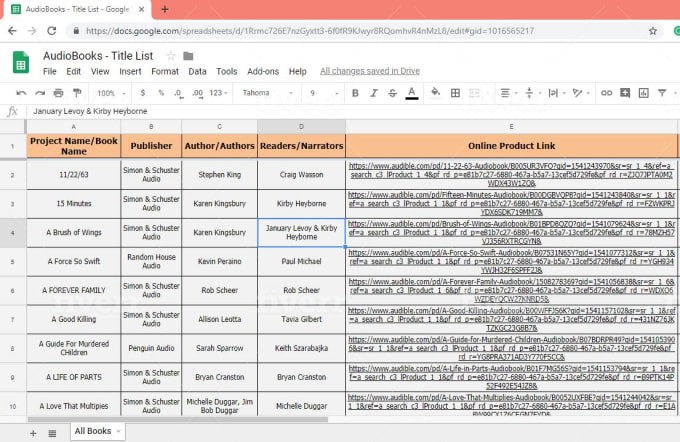Open the font size 9 dropdown
Image resolution: width=680 pixels, height=442 pixels.
pyautogui.click(x=324, y=93)
